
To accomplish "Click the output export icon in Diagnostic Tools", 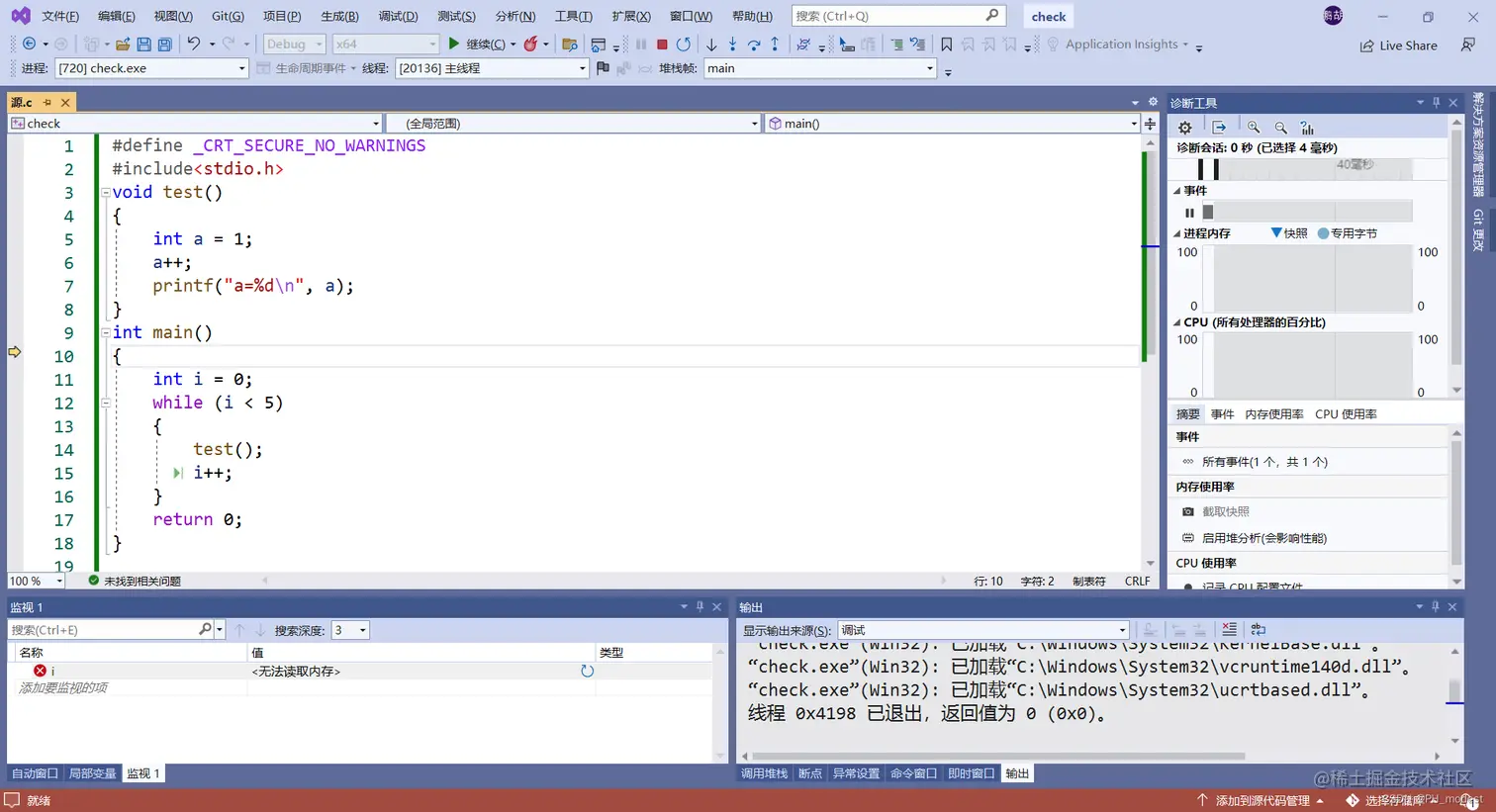I will 1219,128.
